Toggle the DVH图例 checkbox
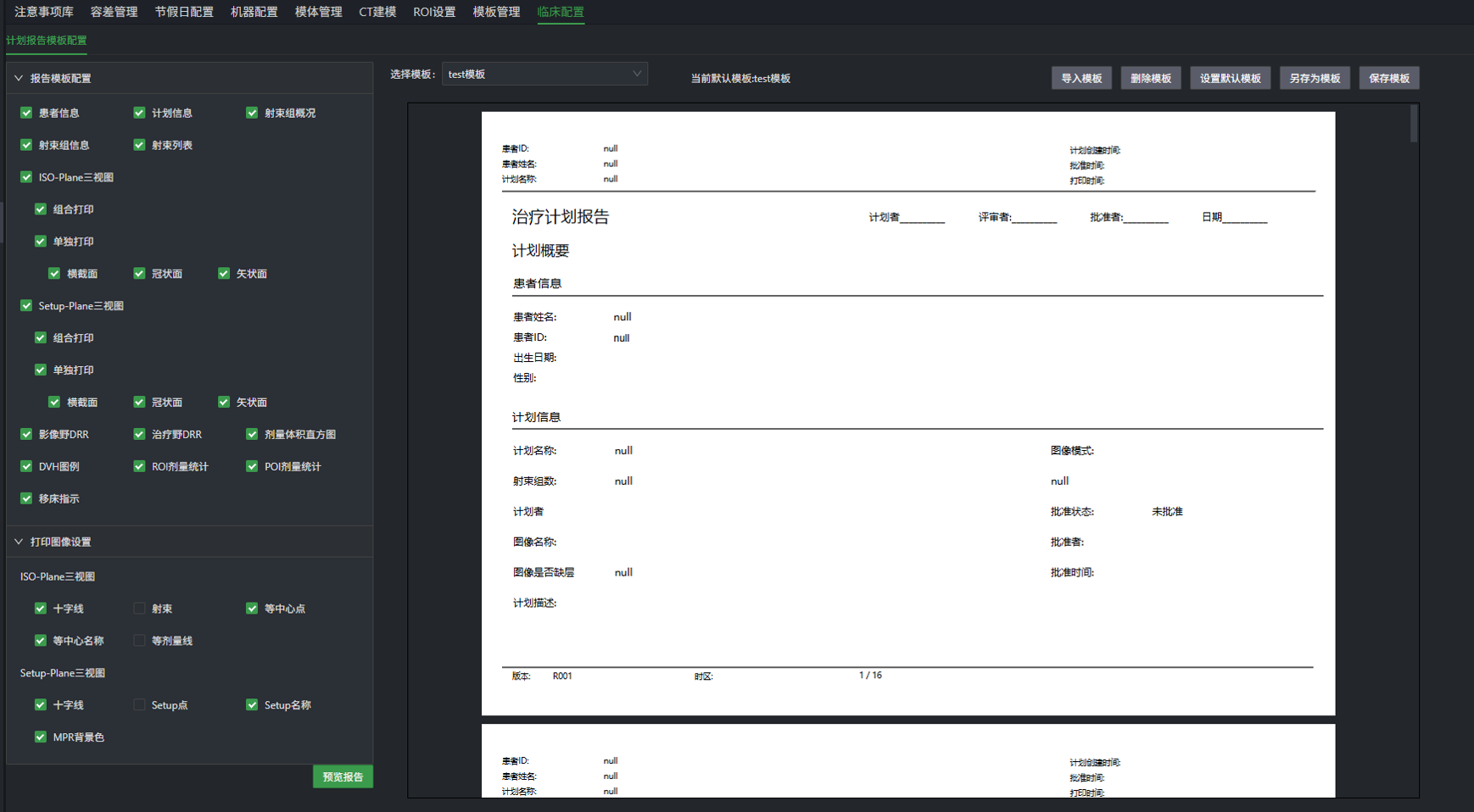Screen dimensions: 1474x812 pos(26,466)
